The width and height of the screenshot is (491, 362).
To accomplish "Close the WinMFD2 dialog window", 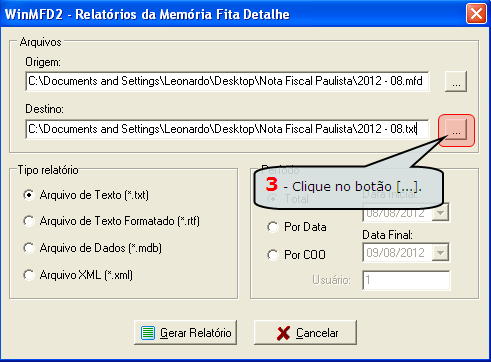I will (x=476, y=14).
